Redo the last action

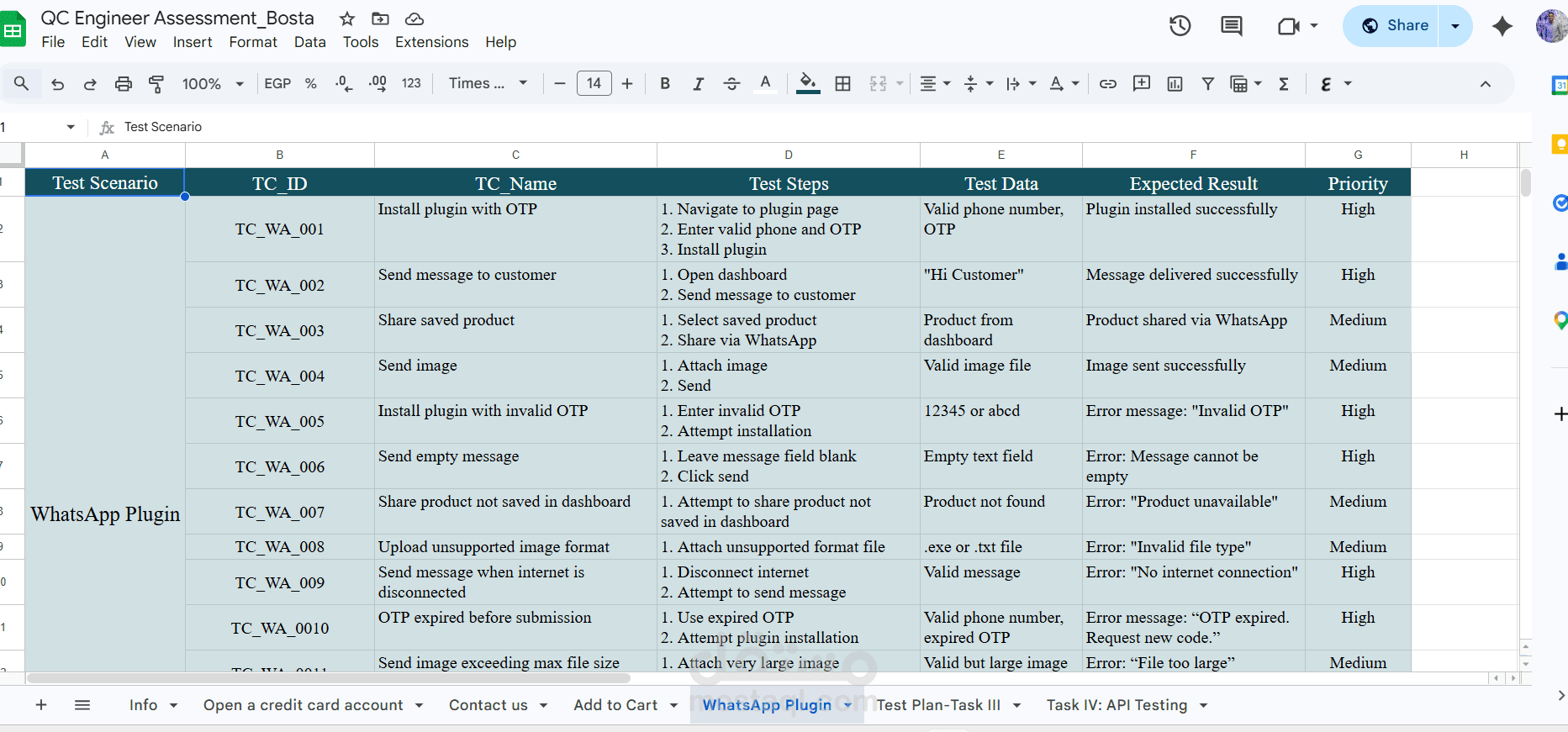(x=90, y=83)
